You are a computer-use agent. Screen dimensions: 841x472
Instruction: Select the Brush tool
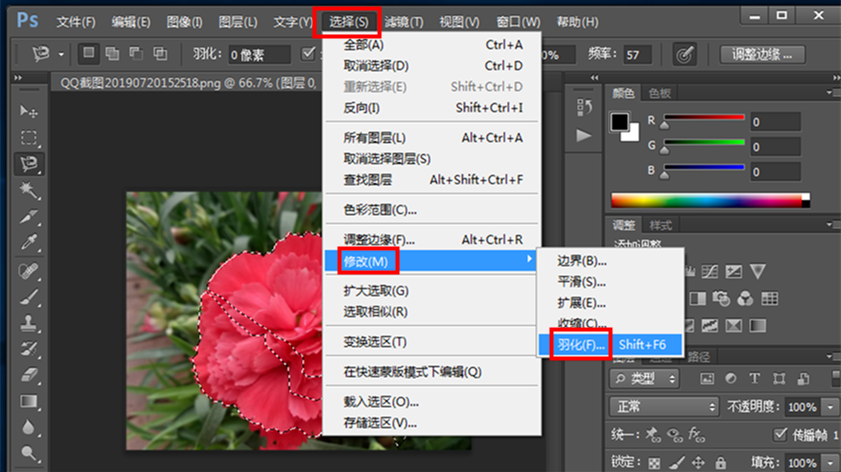click(x=28, y=296)
